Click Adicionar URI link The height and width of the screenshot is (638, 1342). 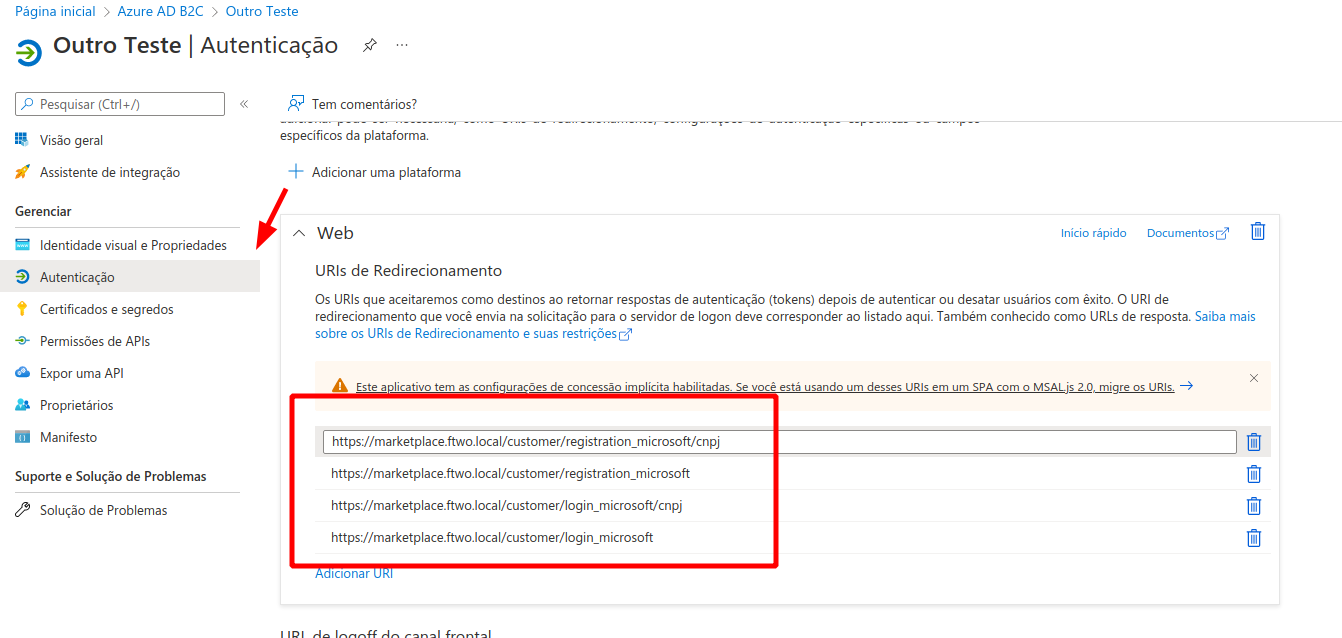click(x=354, y=573)
